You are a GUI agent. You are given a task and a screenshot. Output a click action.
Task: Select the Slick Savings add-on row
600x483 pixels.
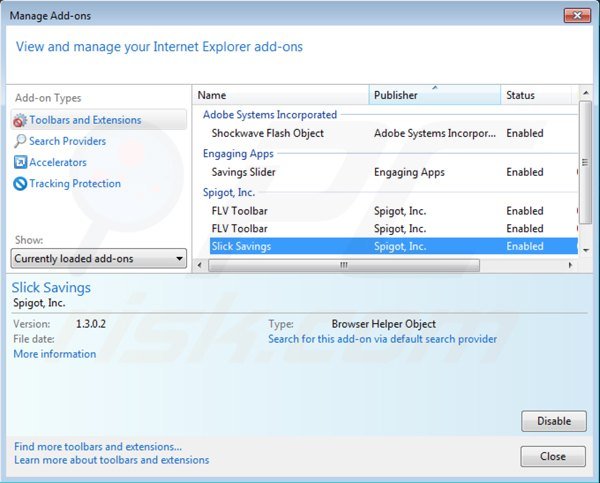click(393, 246)
